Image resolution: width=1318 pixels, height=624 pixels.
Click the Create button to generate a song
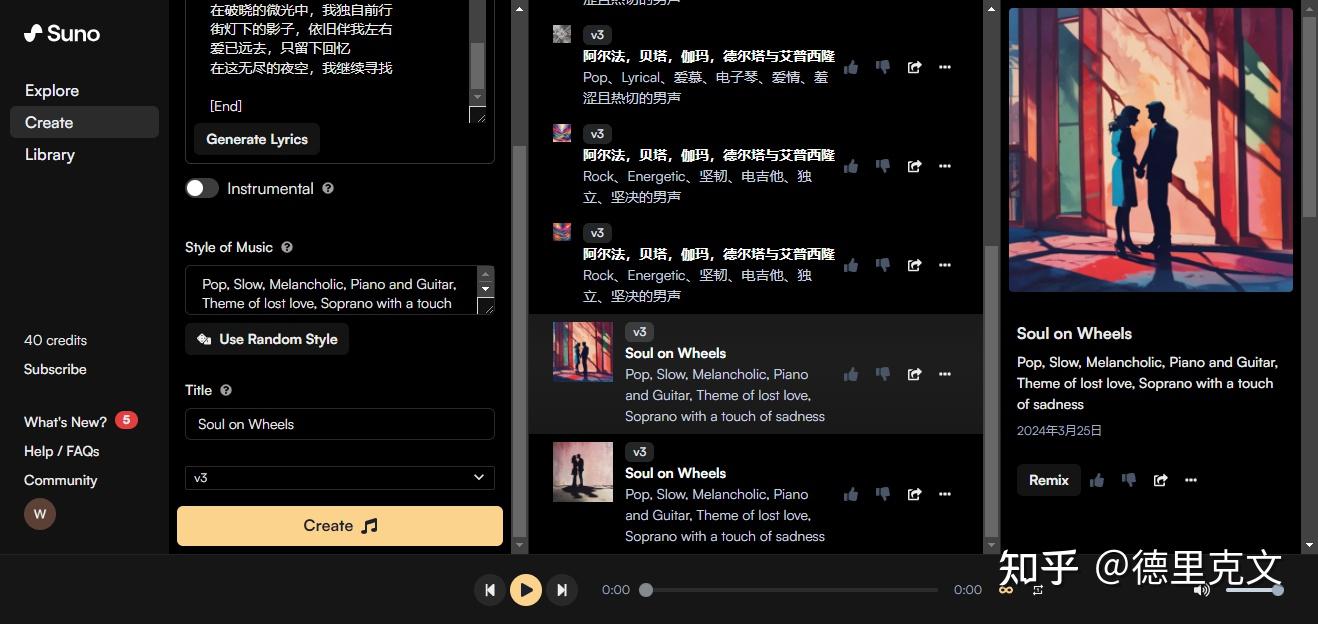pos(339,525)
